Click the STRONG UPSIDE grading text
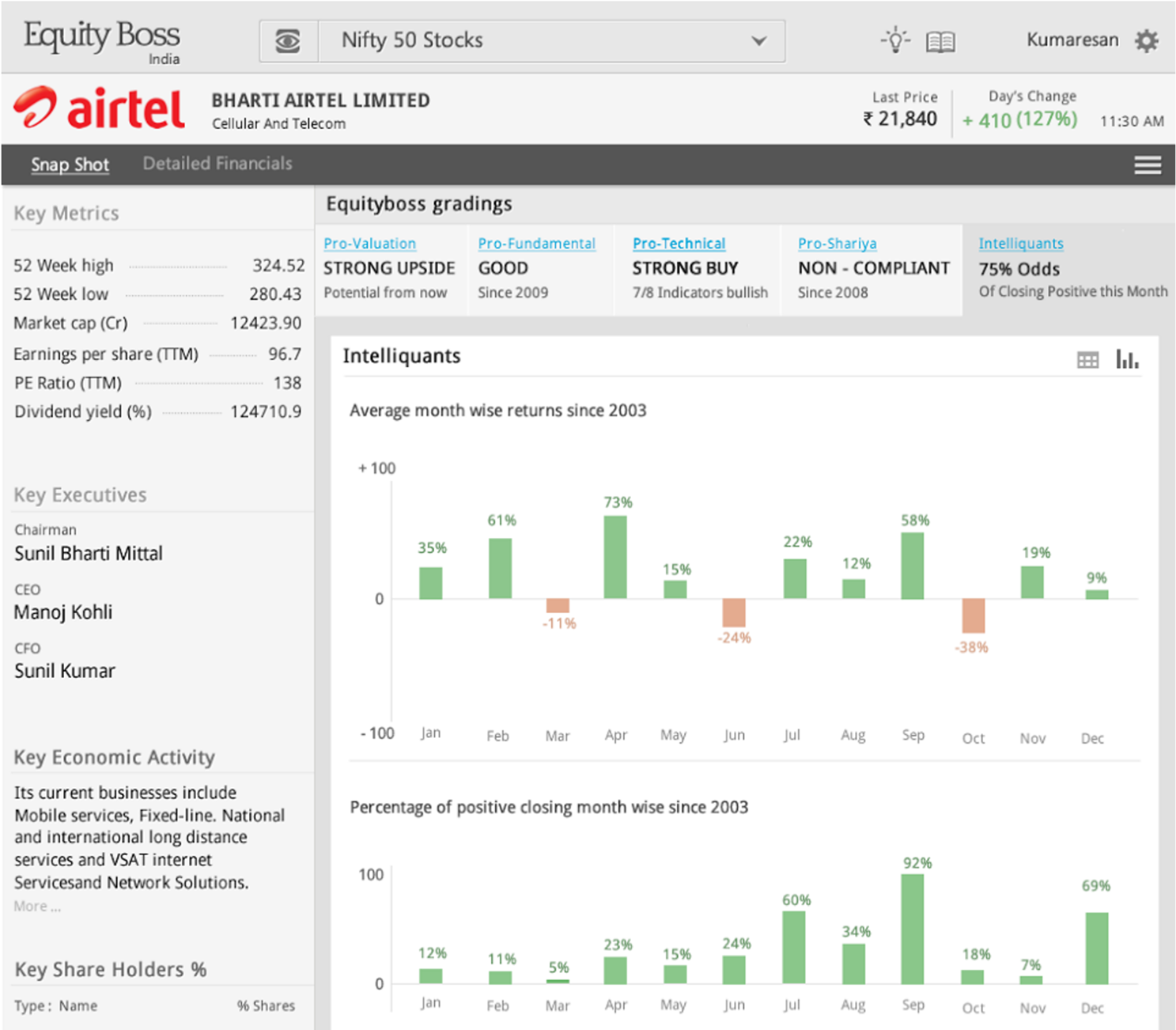 pyautogui.click(x=389, y=268)
